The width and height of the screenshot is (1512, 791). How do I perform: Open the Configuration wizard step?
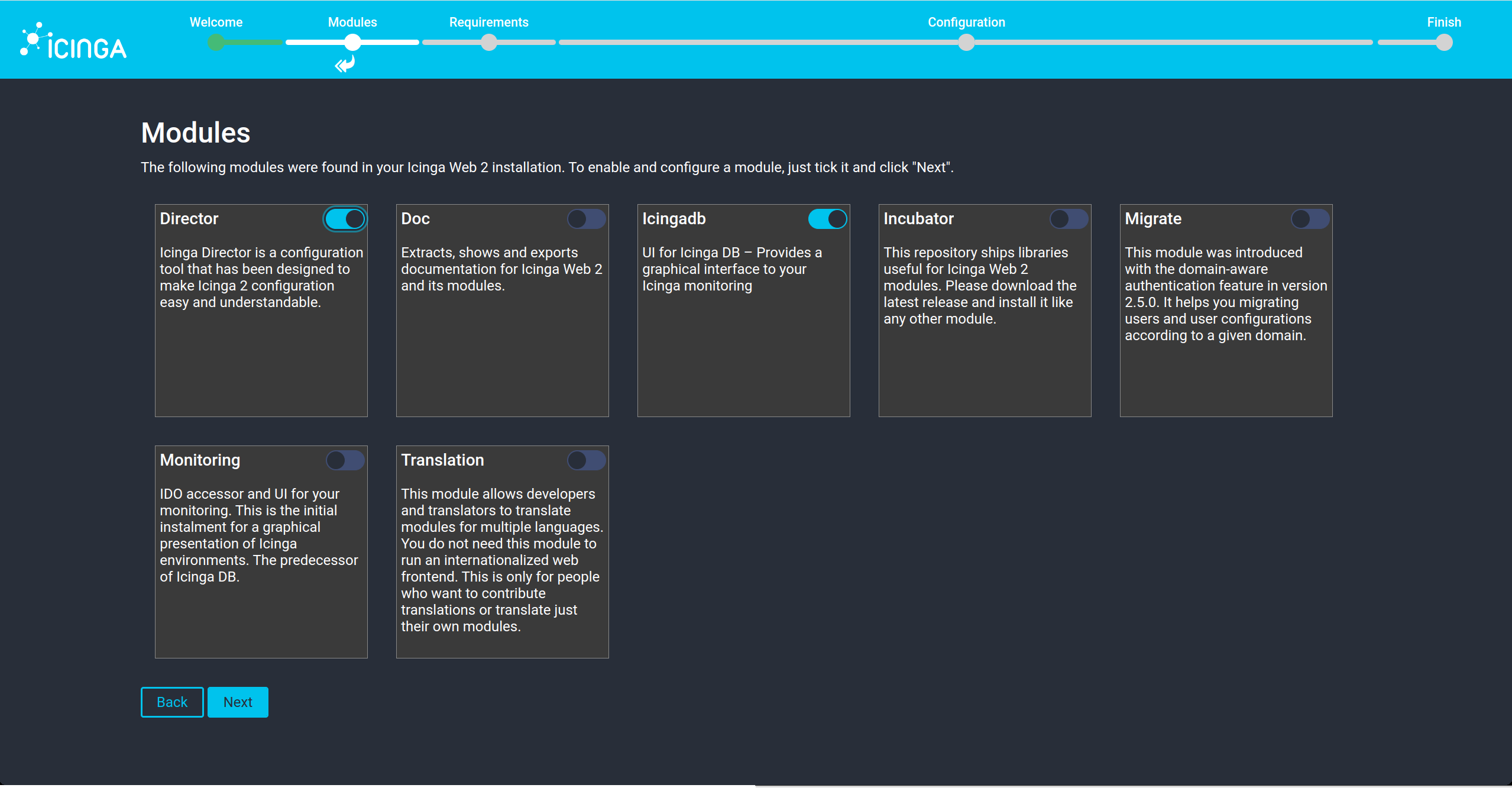point(966,22)
